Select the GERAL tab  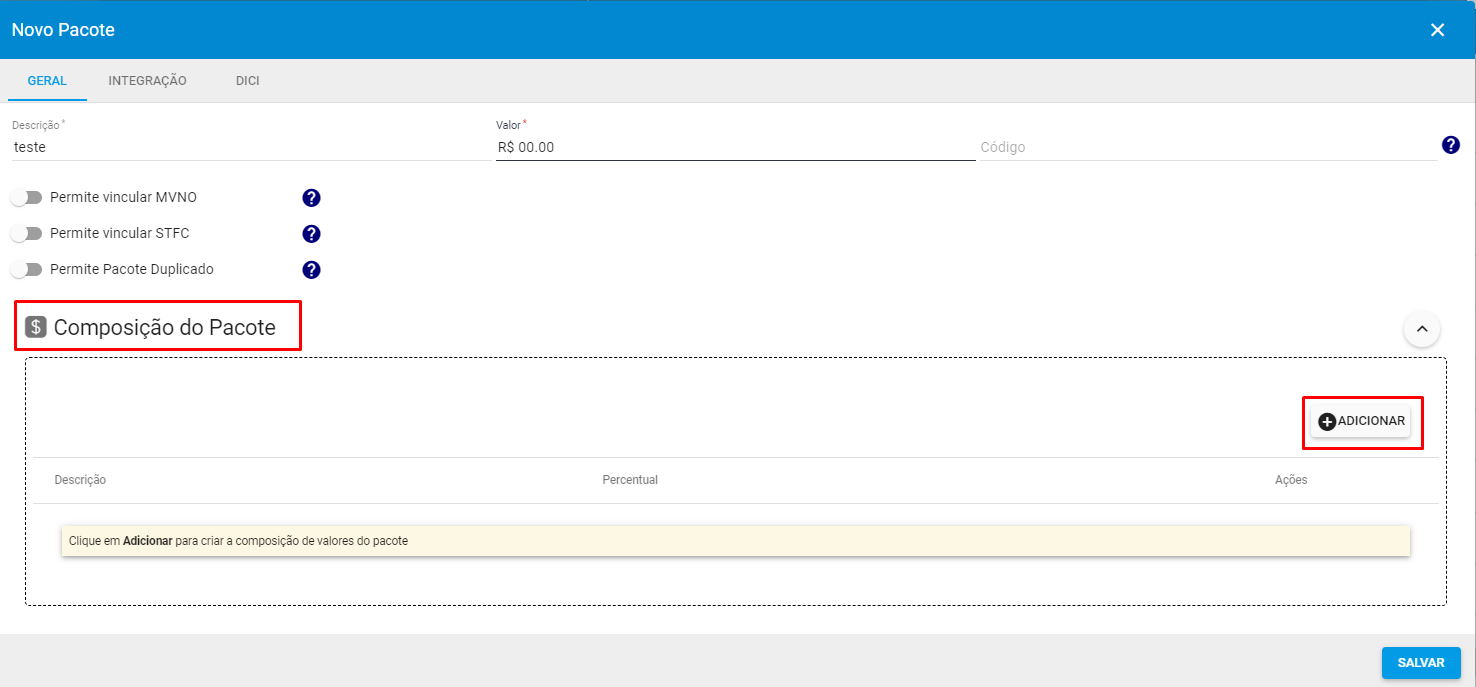(47, 81)
